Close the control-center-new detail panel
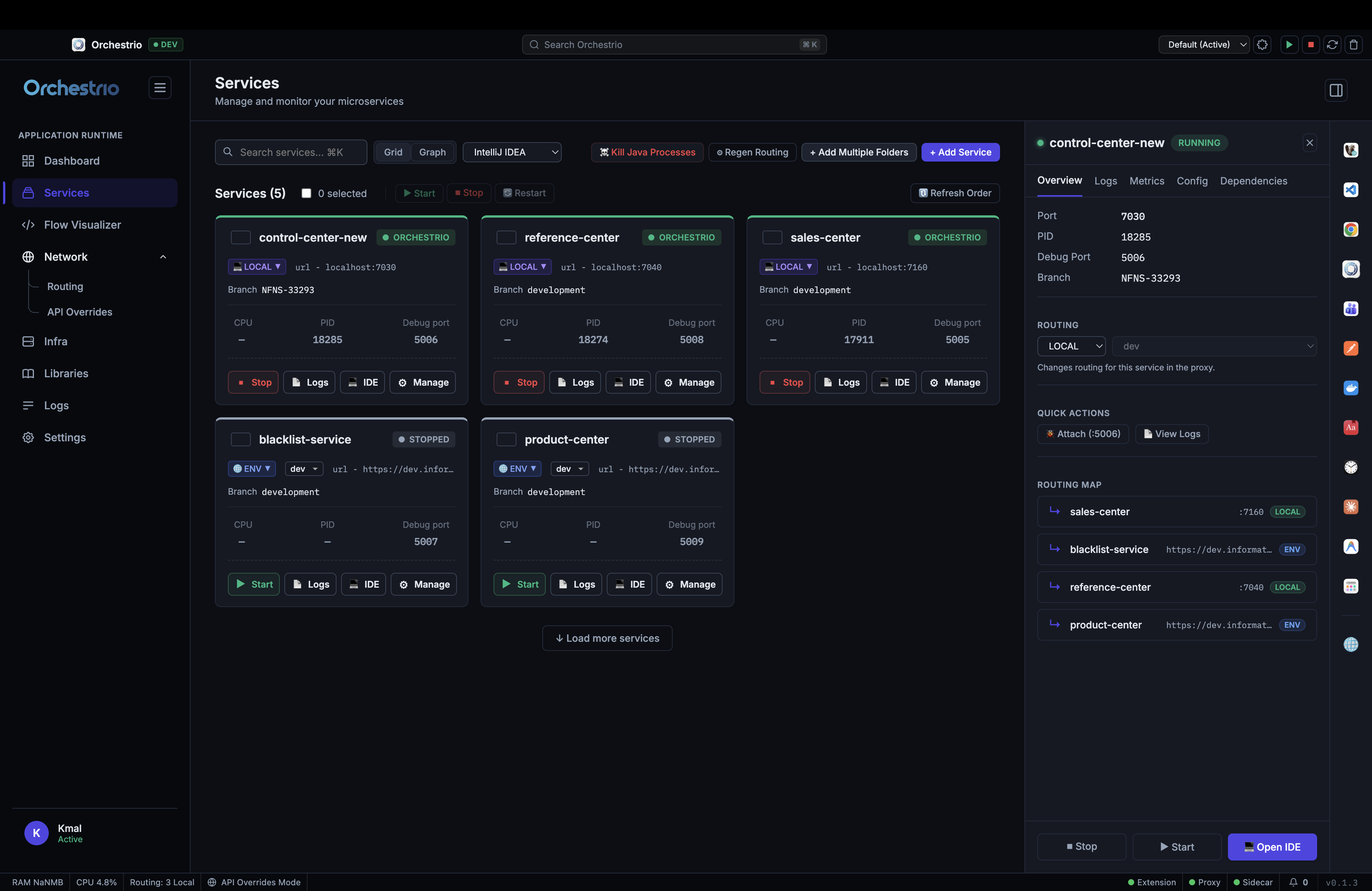This screenshot has height=891, width=1372. [x=1309, y=143]
